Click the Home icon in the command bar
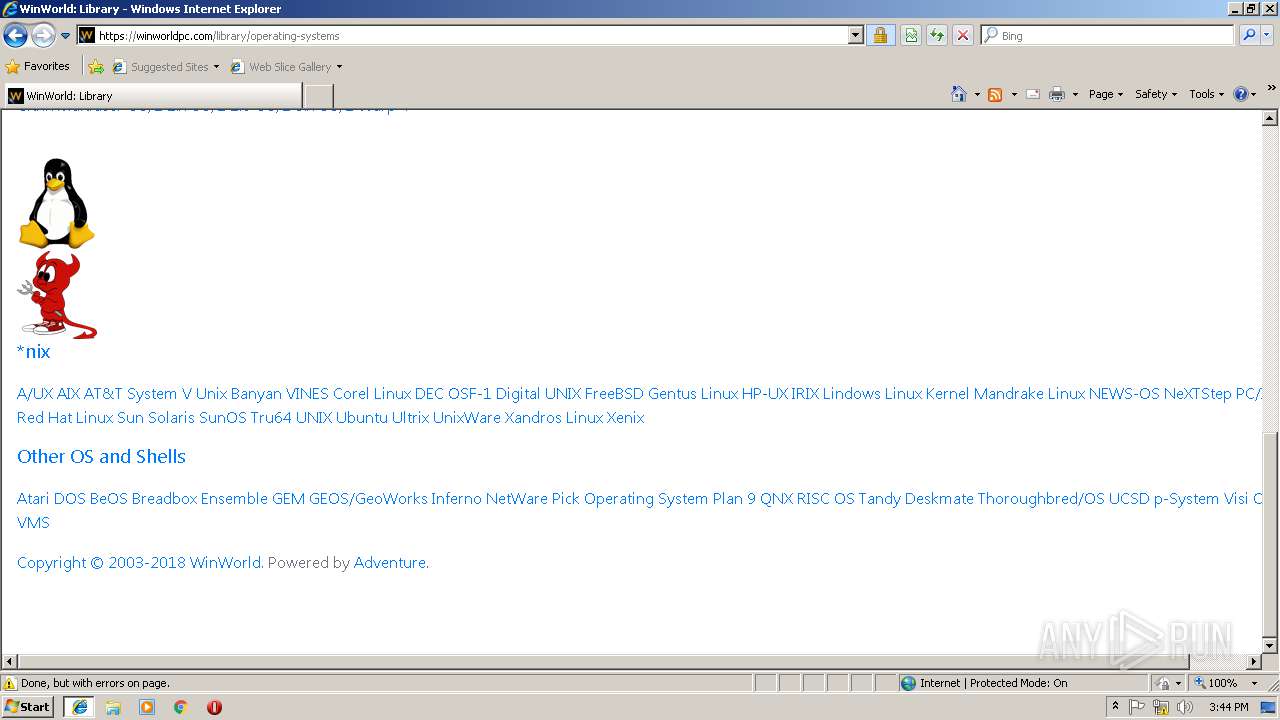This screenshot has height=720, width=1280. point(959,94)
